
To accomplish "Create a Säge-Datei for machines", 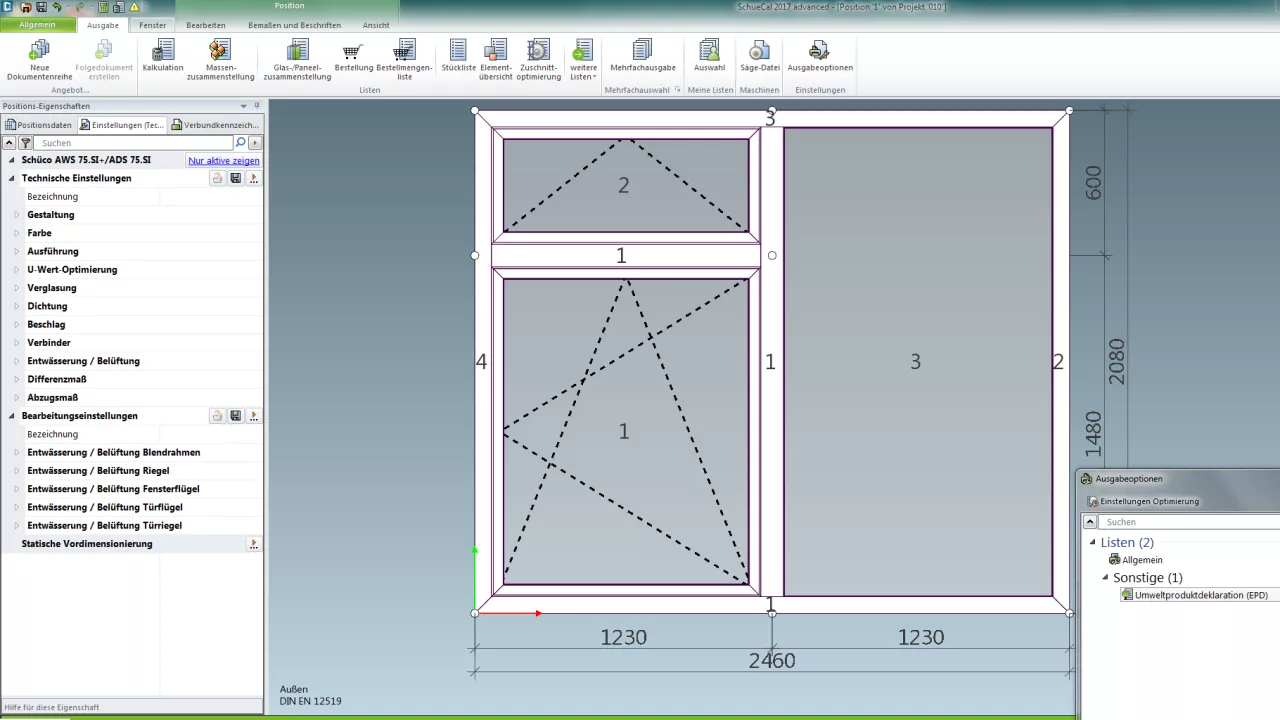I will click(x=758, y=57).
